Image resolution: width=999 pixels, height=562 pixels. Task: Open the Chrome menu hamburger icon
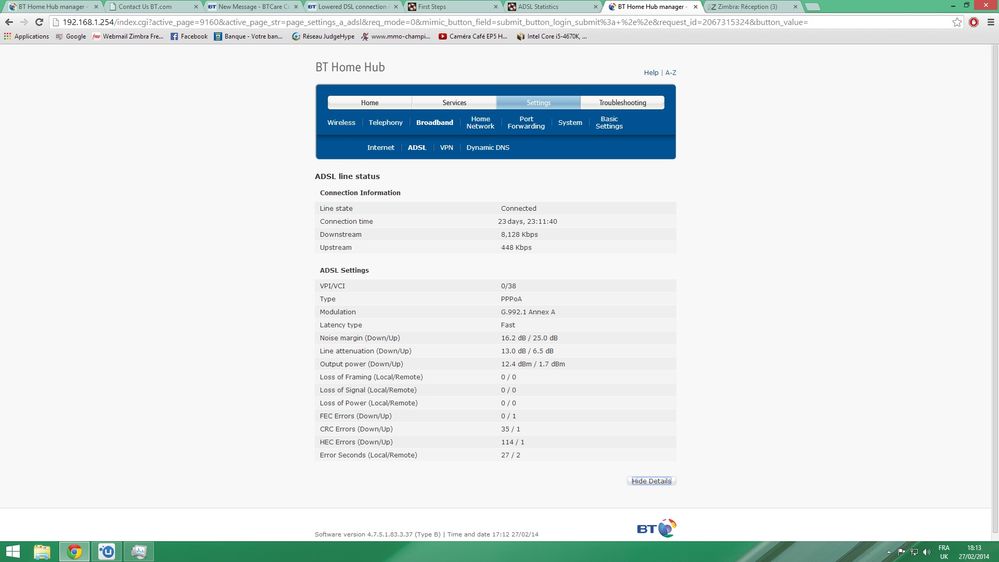(x=991, y=22)
